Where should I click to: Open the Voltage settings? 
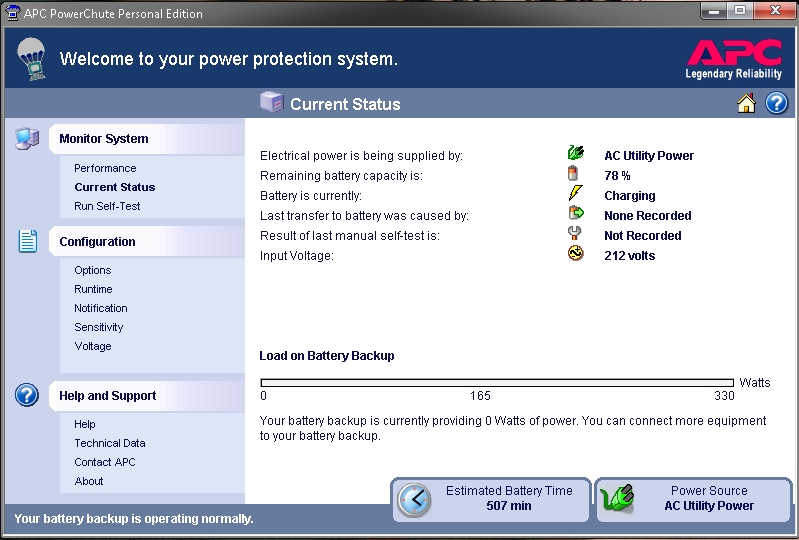(x=93, y=346)
